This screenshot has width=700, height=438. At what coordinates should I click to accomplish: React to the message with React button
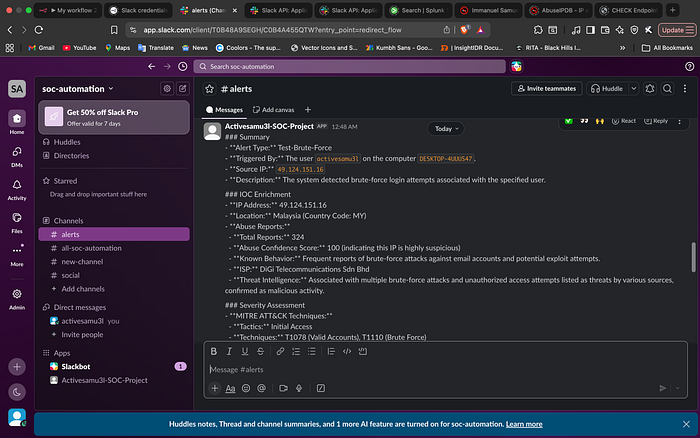[624, 121]
